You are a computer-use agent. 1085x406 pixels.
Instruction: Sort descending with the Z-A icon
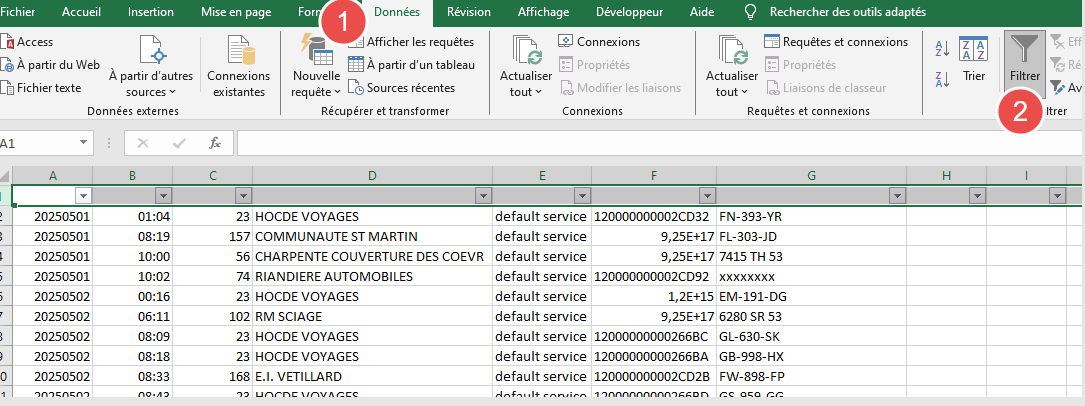click(942, 79)
